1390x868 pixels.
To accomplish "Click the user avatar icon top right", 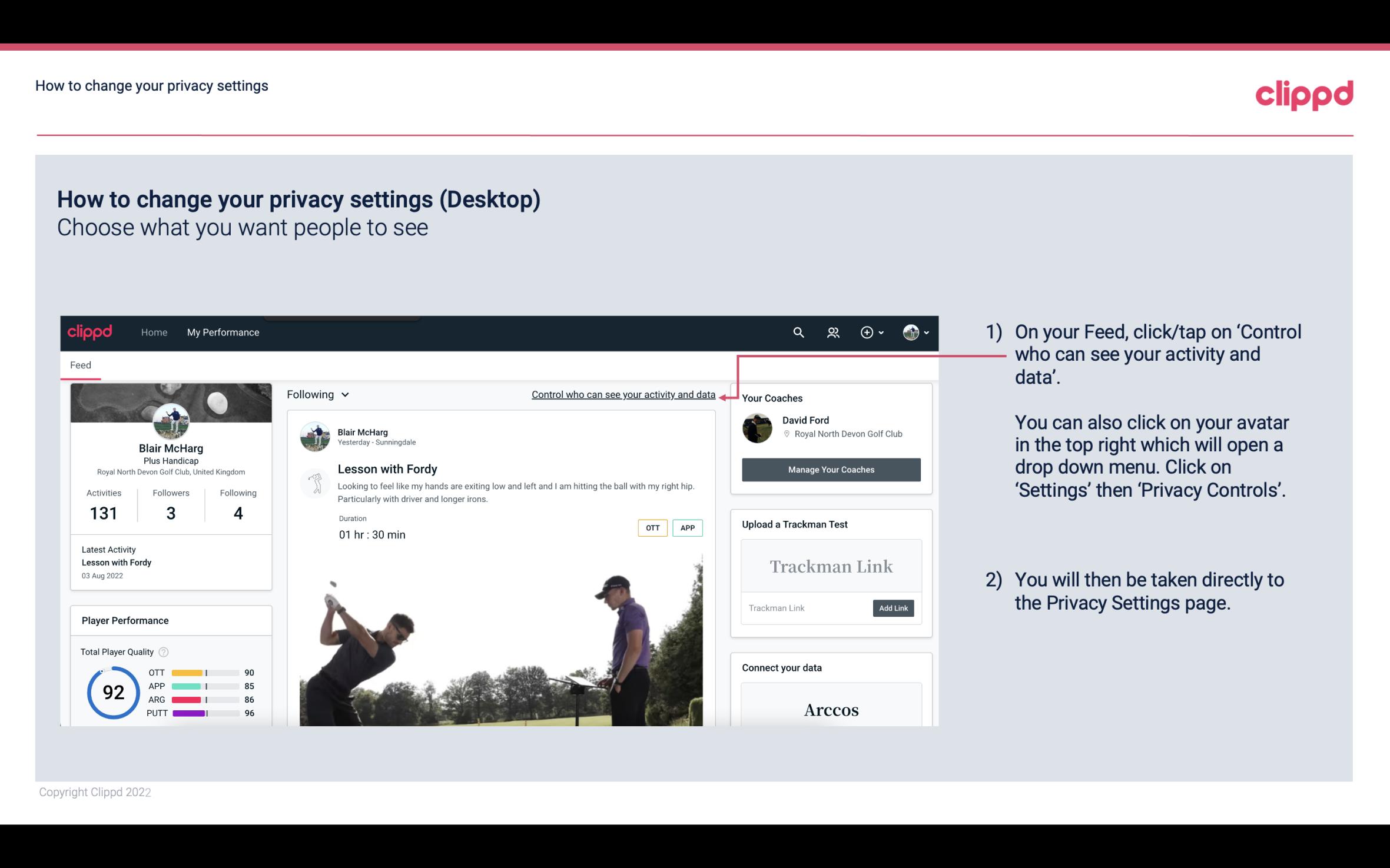I will pos(911,332).
